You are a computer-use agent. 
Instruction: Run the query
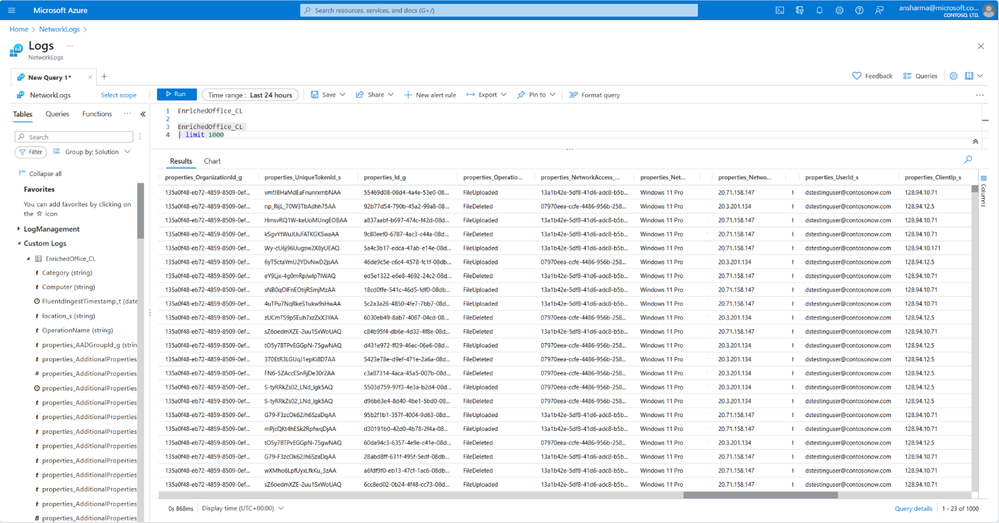pos(176,94)
